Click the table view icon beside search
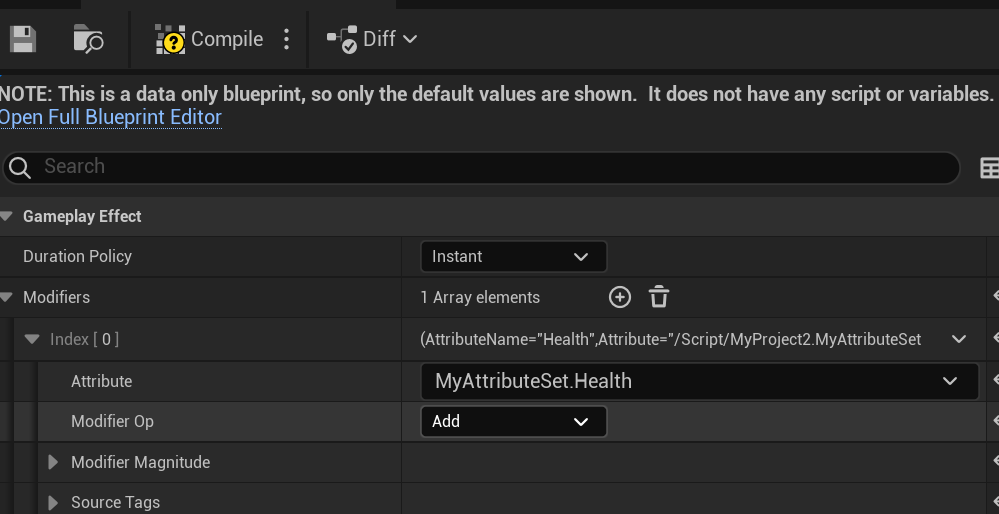This screenshot has height=514, width=999. 989,167
